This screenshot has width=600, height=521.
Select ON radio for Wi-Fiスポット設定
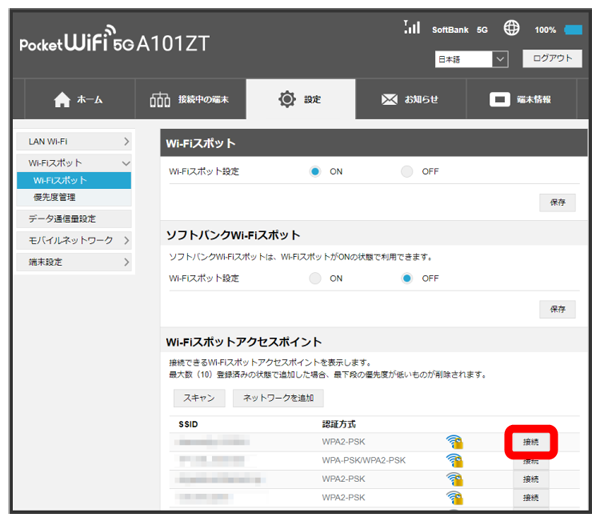(315, 171)
